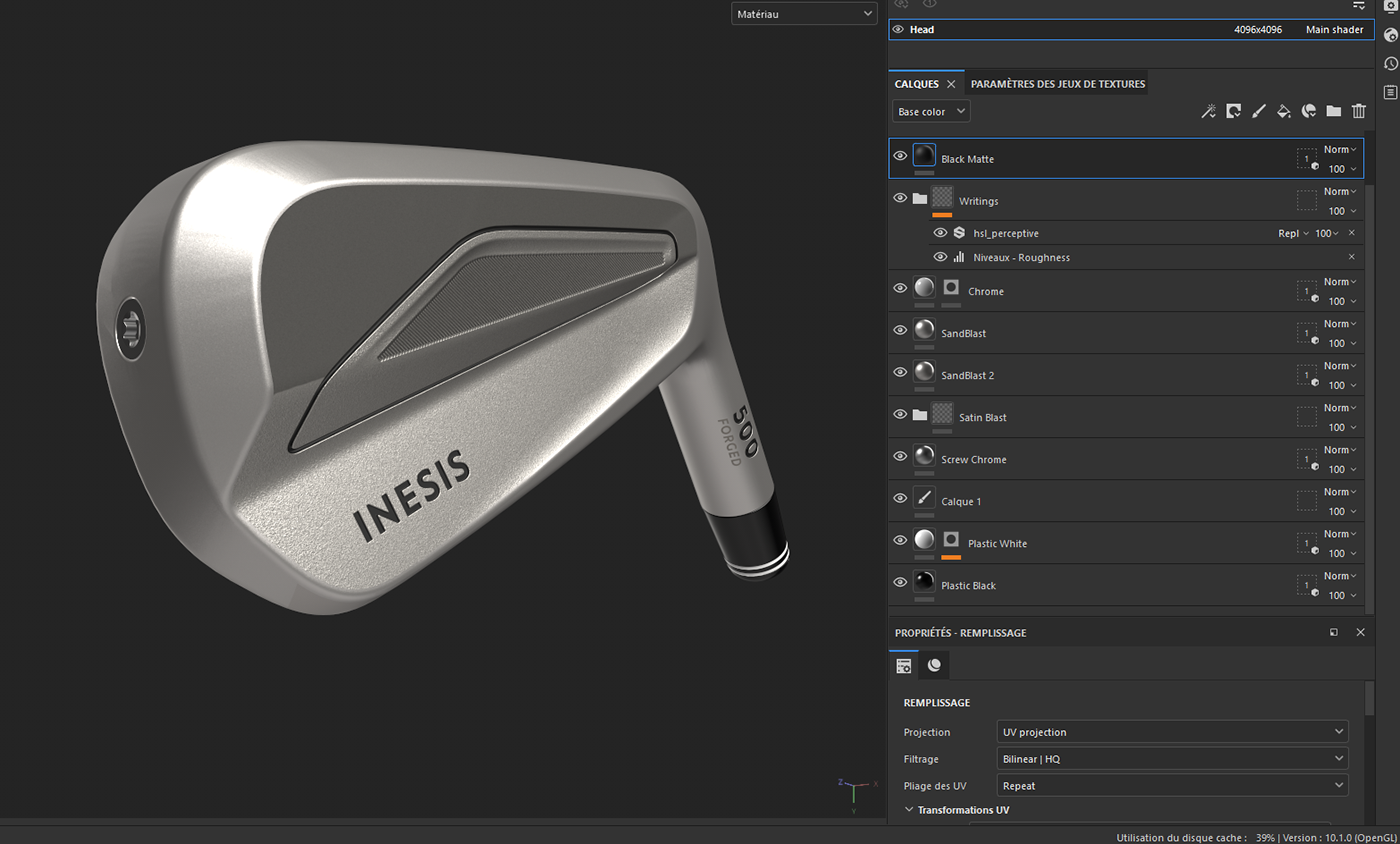The height and width of the screenshot is (844, 1400).
Task: Create a new folder in layers panel
Action: (1333, 111)
